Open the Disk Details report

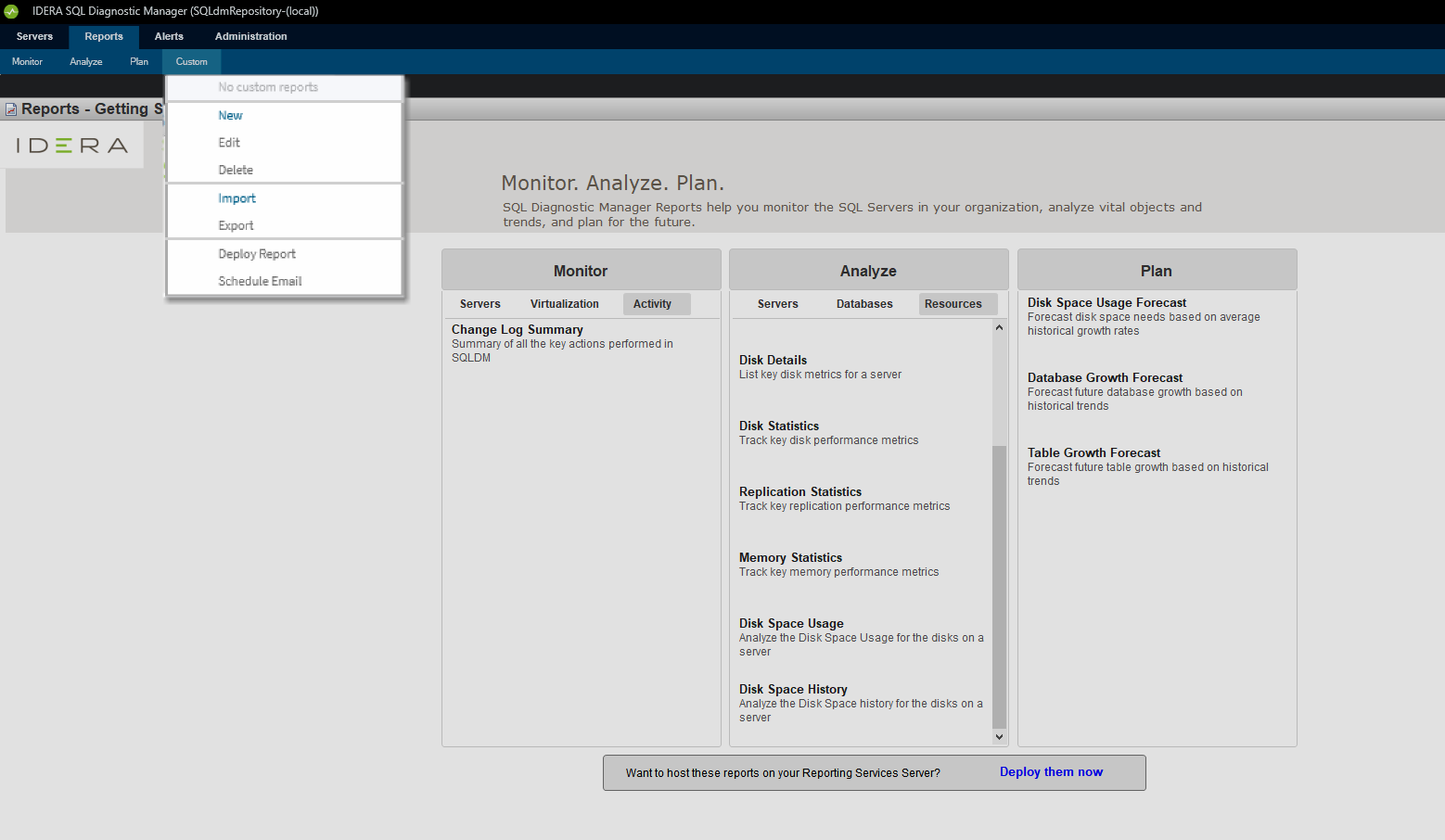tap(773, 360)
